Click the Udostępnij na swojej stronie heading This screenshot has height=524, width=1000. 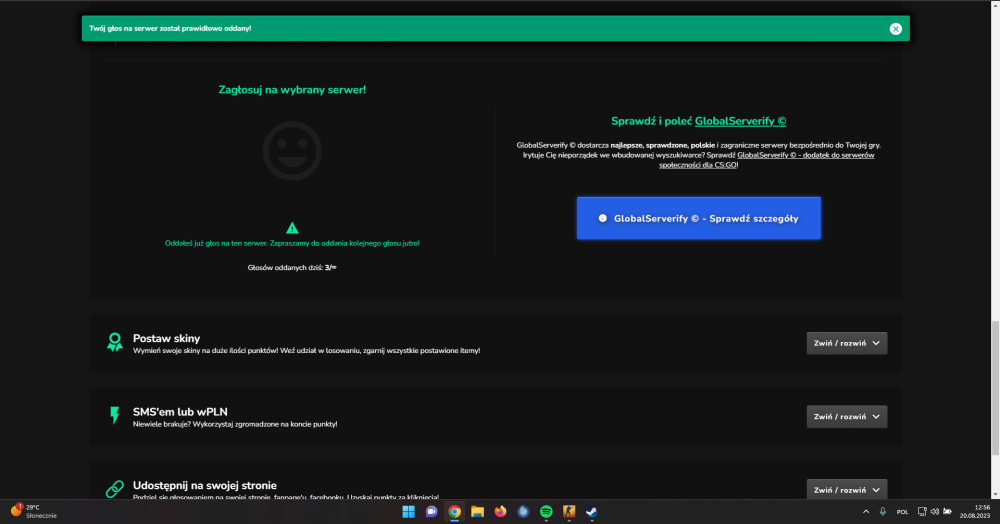pos(205,485)
